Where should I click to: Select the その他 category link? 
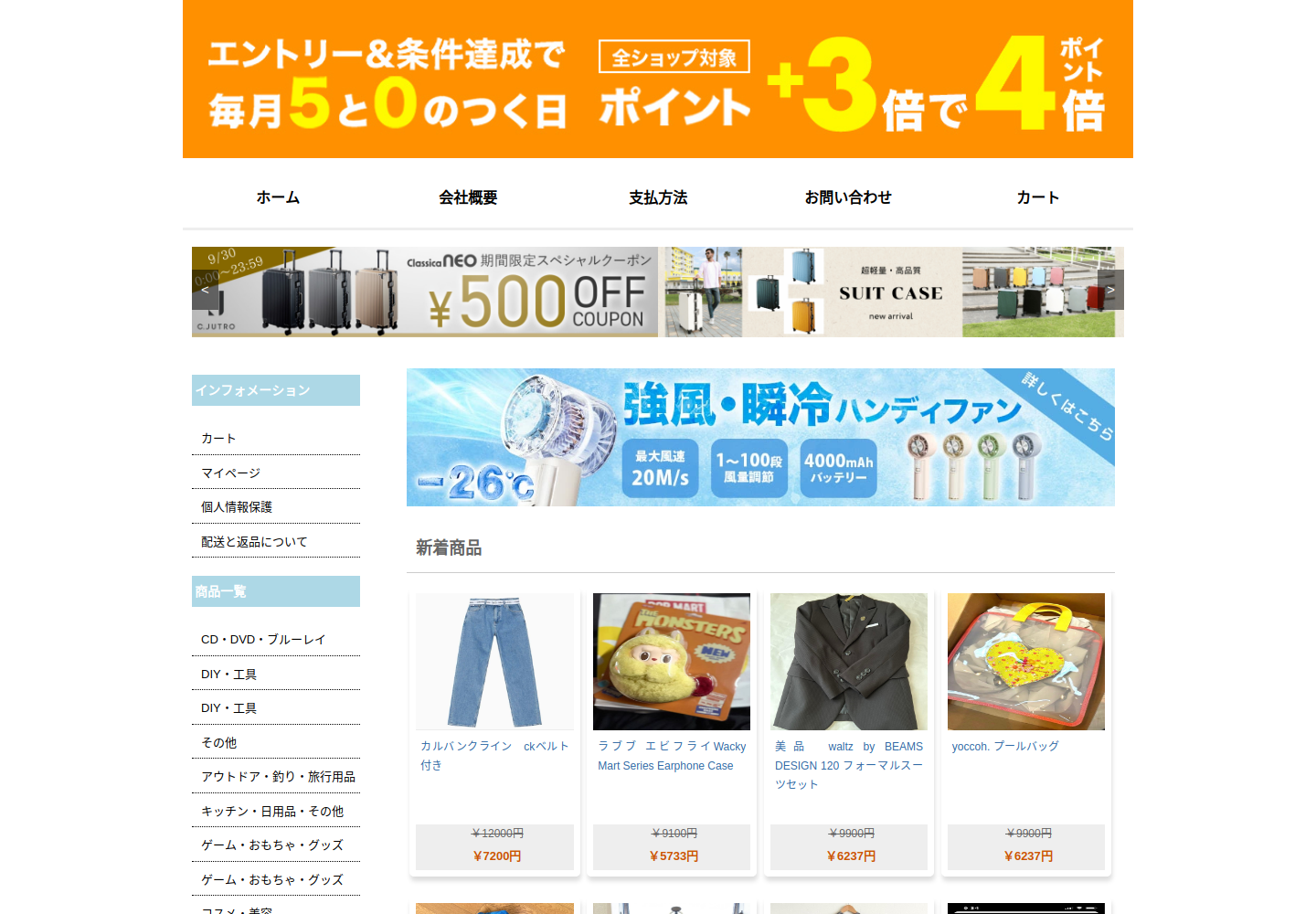pos(219,743)
